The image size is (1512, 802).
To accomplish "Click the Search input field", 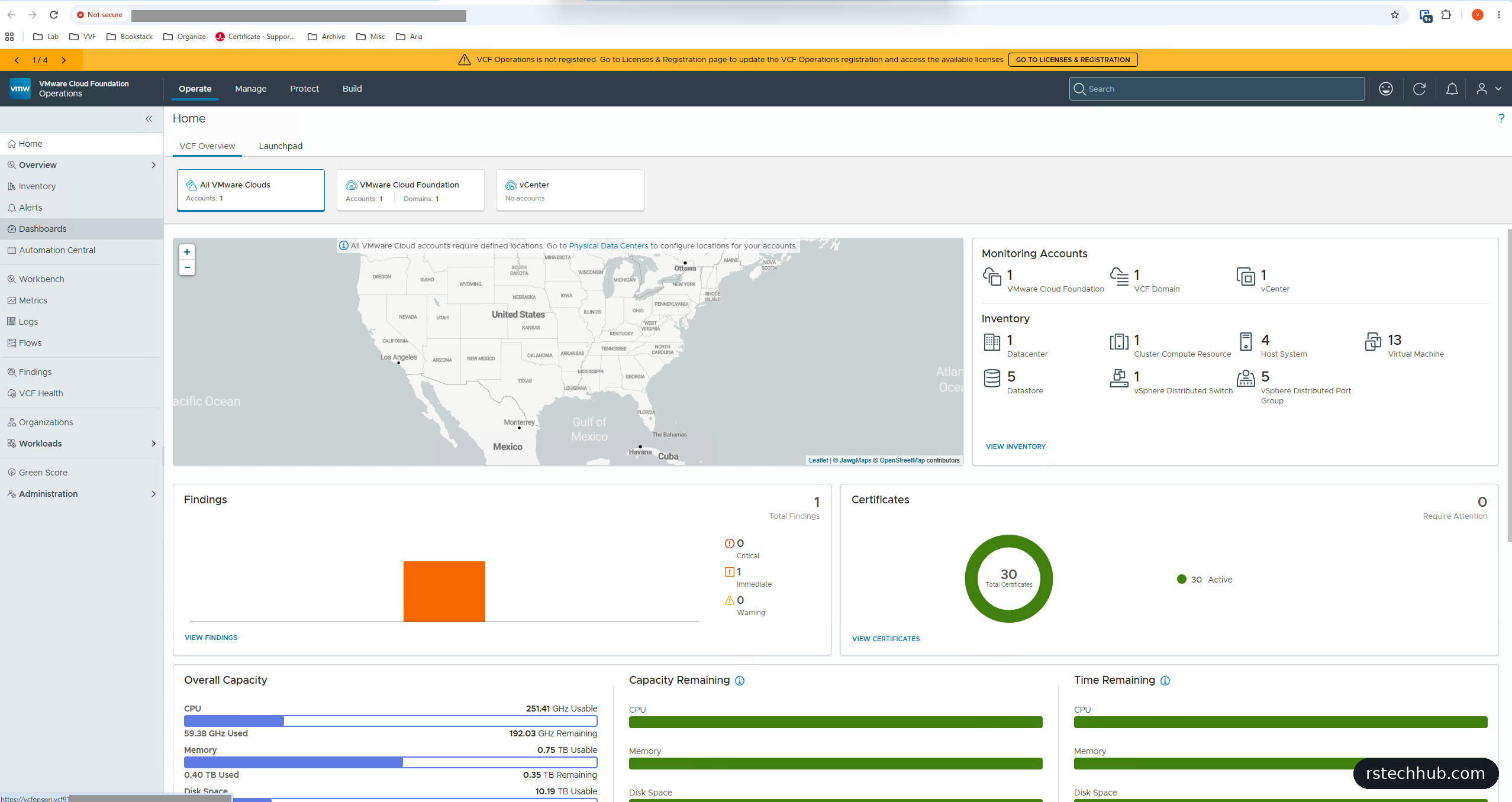I will pos(1217,89).
